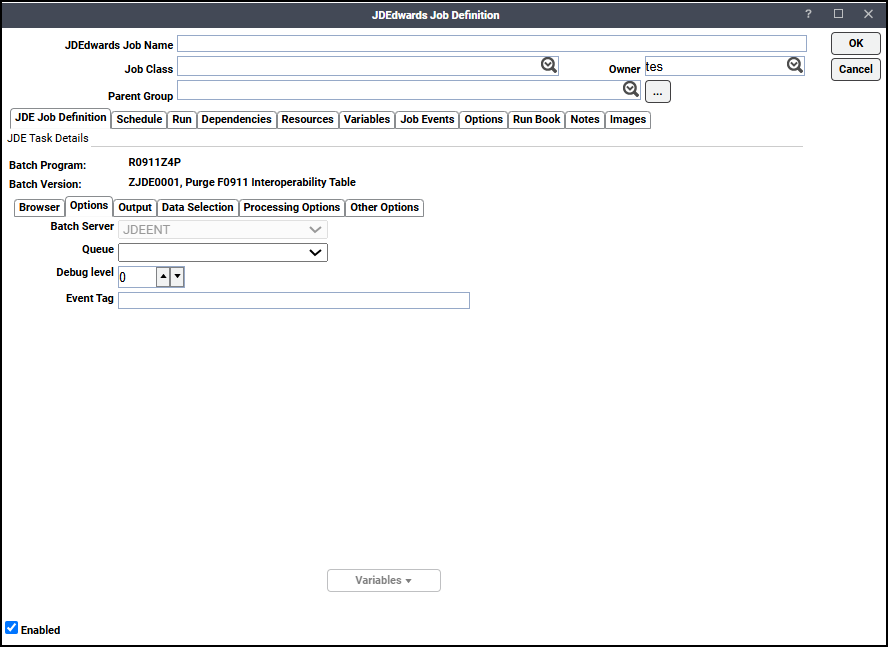The image size is (888, 647).
Task: Increase Debug level with up arrow
Action: click(163, 276)
